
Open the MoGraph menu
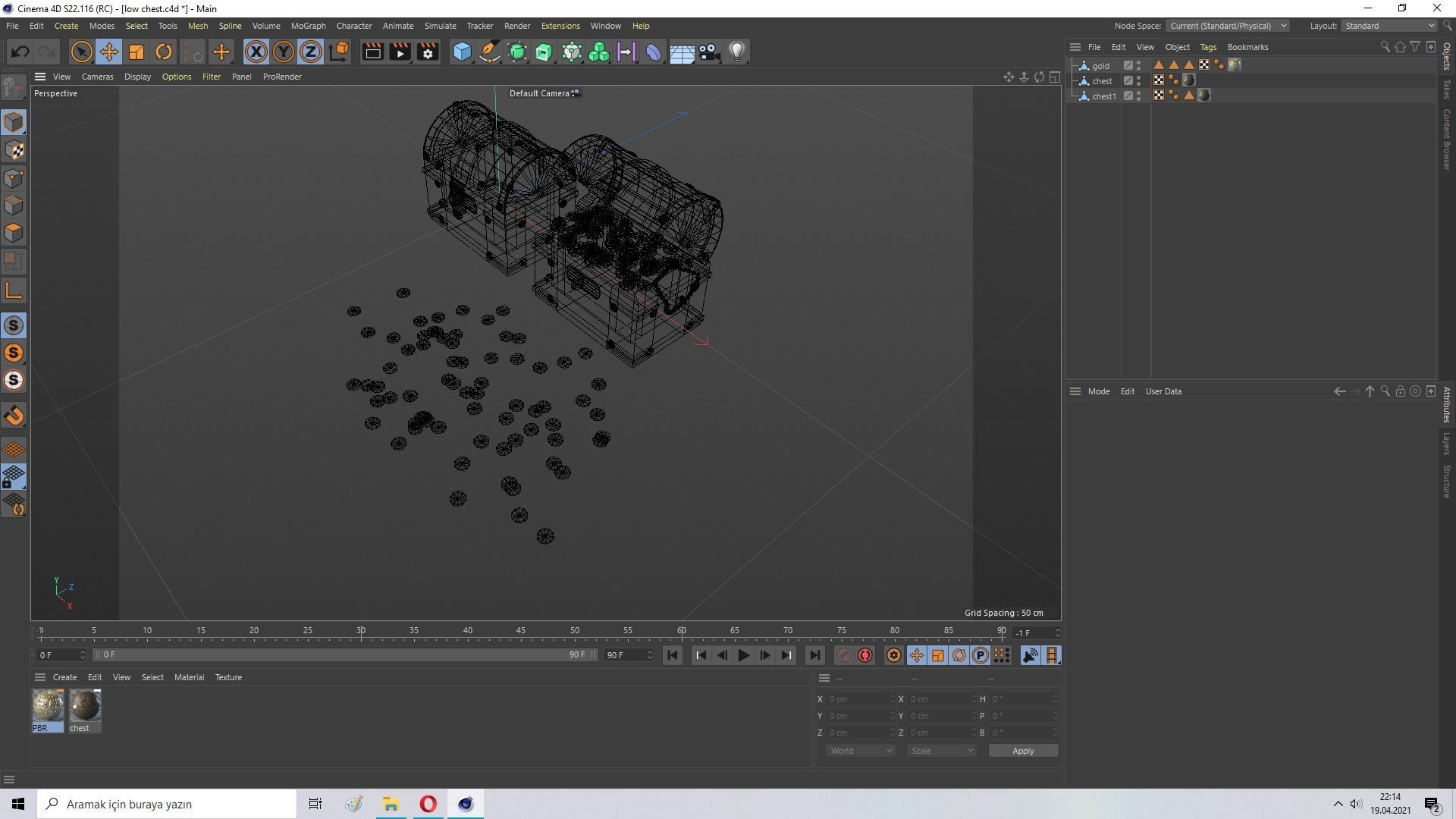click(308, 26)
